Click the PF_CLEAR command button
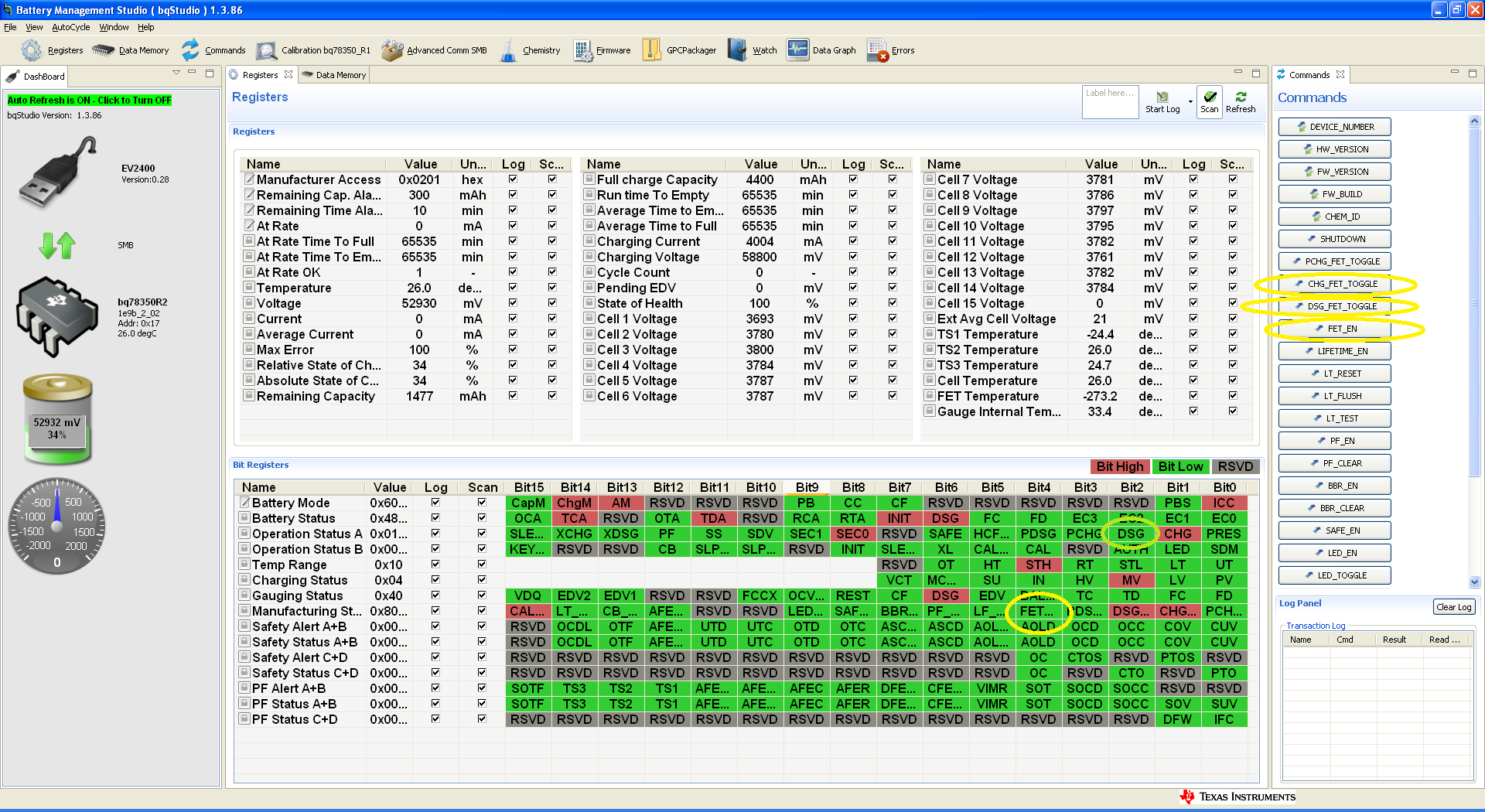Viewport: 1485px width, 812px height. tap(1335, 463)
